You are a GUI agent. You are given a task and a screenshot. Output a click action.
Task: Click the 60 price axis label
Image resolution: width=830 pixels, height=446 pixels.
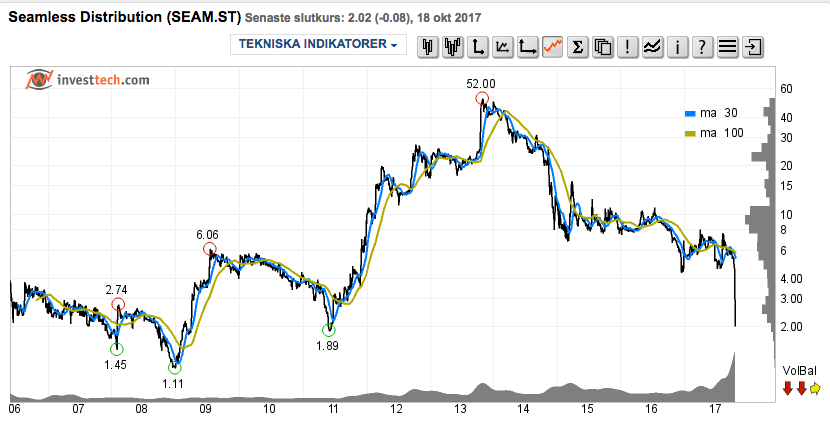[787, 89]
